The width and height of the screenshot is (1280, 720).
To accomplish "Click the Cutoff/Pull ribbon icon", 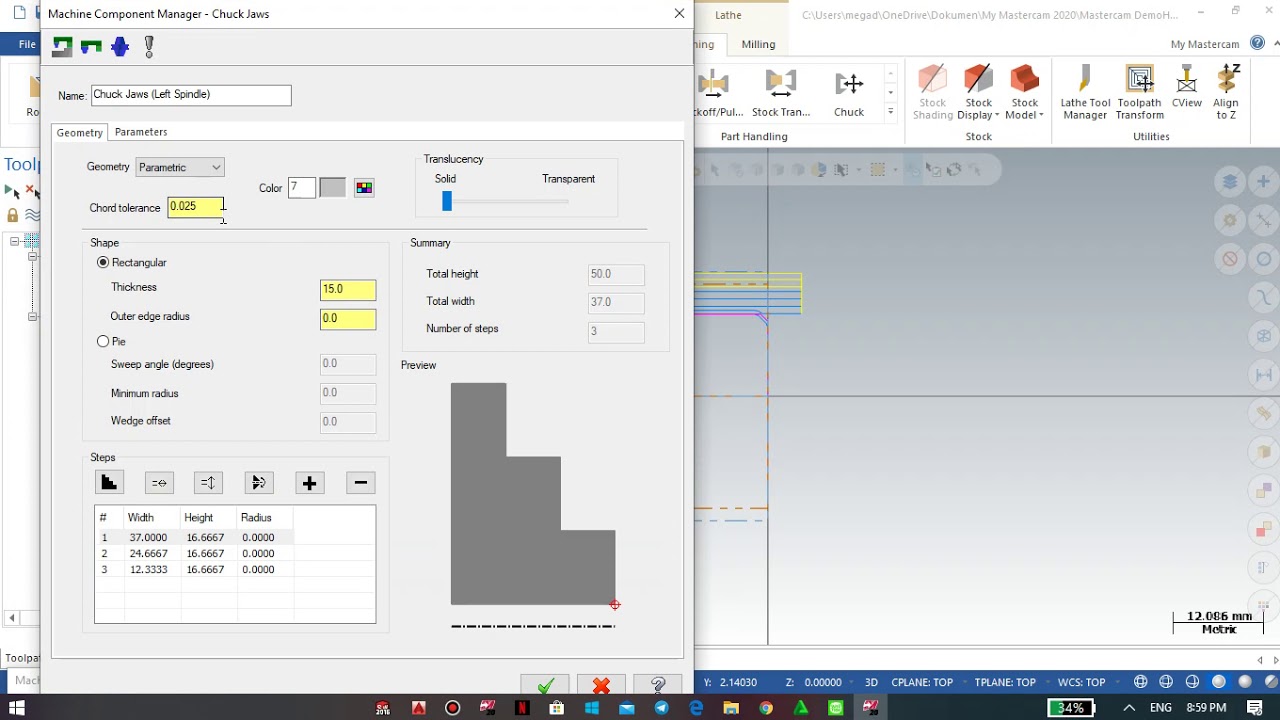I will click(715, 93).
